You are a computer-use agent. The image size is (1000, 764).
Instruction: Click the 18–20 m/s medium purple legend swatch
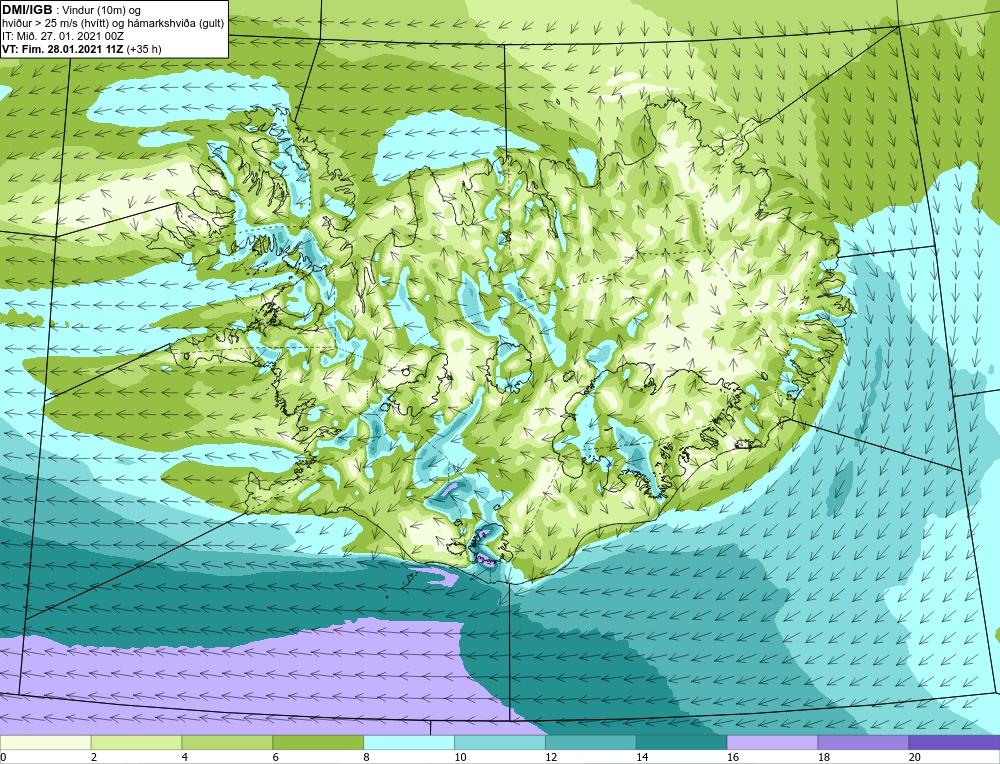click(864, 742)
